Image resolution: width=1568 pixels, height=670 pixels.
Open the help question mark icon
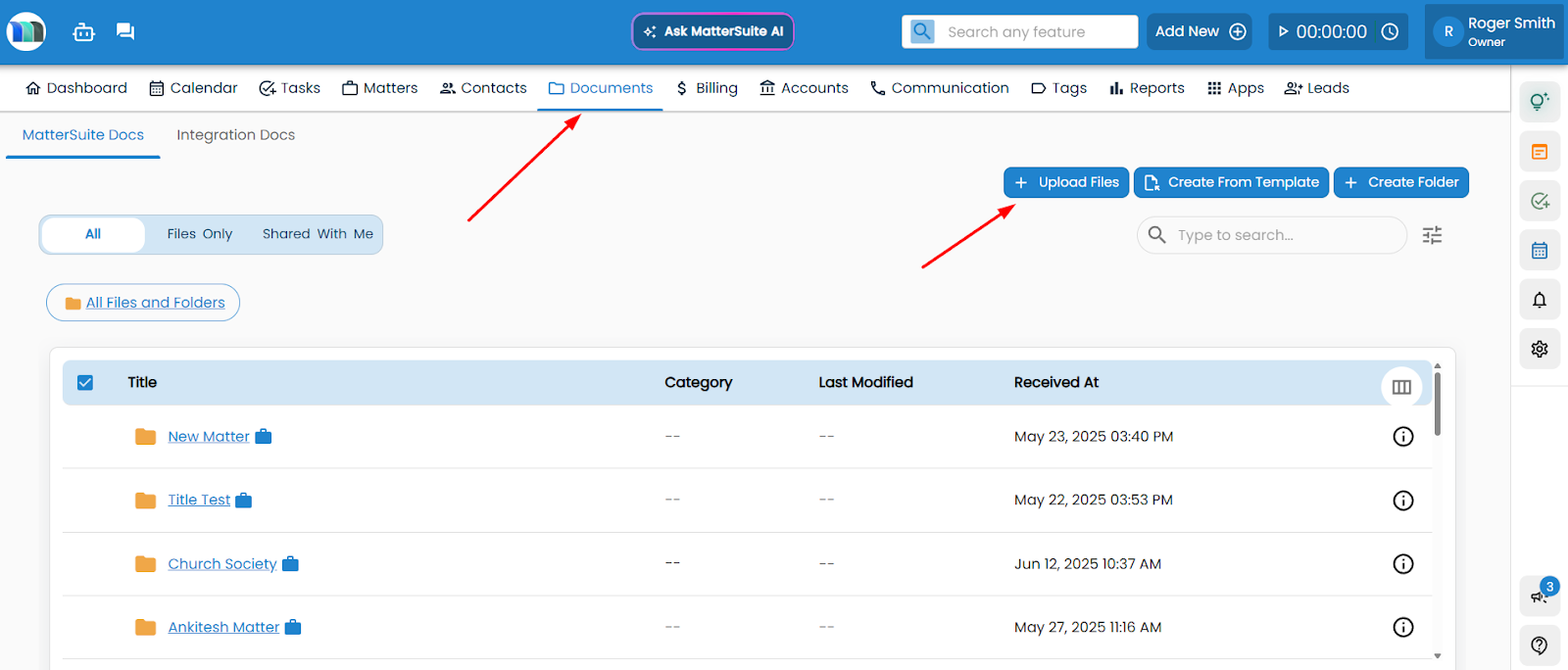pyautogui.click(x=1540, y=645)
